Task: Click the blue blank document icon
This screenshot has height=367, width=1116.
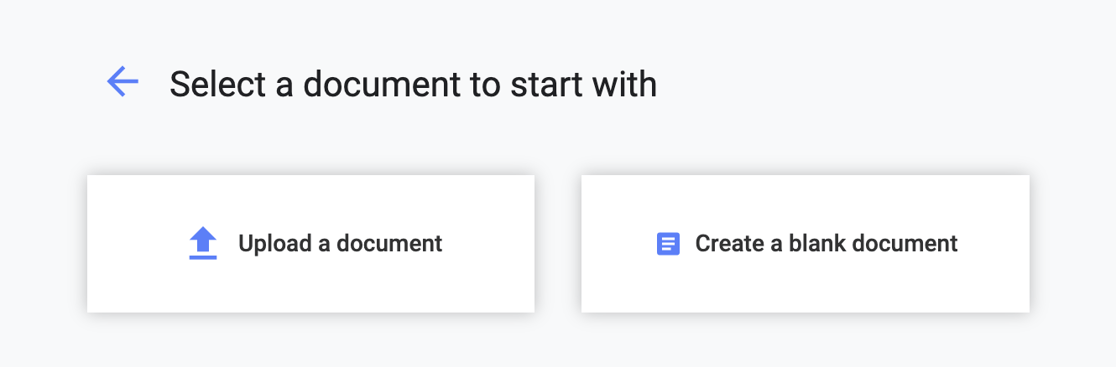Action: (x=668, y=244)
